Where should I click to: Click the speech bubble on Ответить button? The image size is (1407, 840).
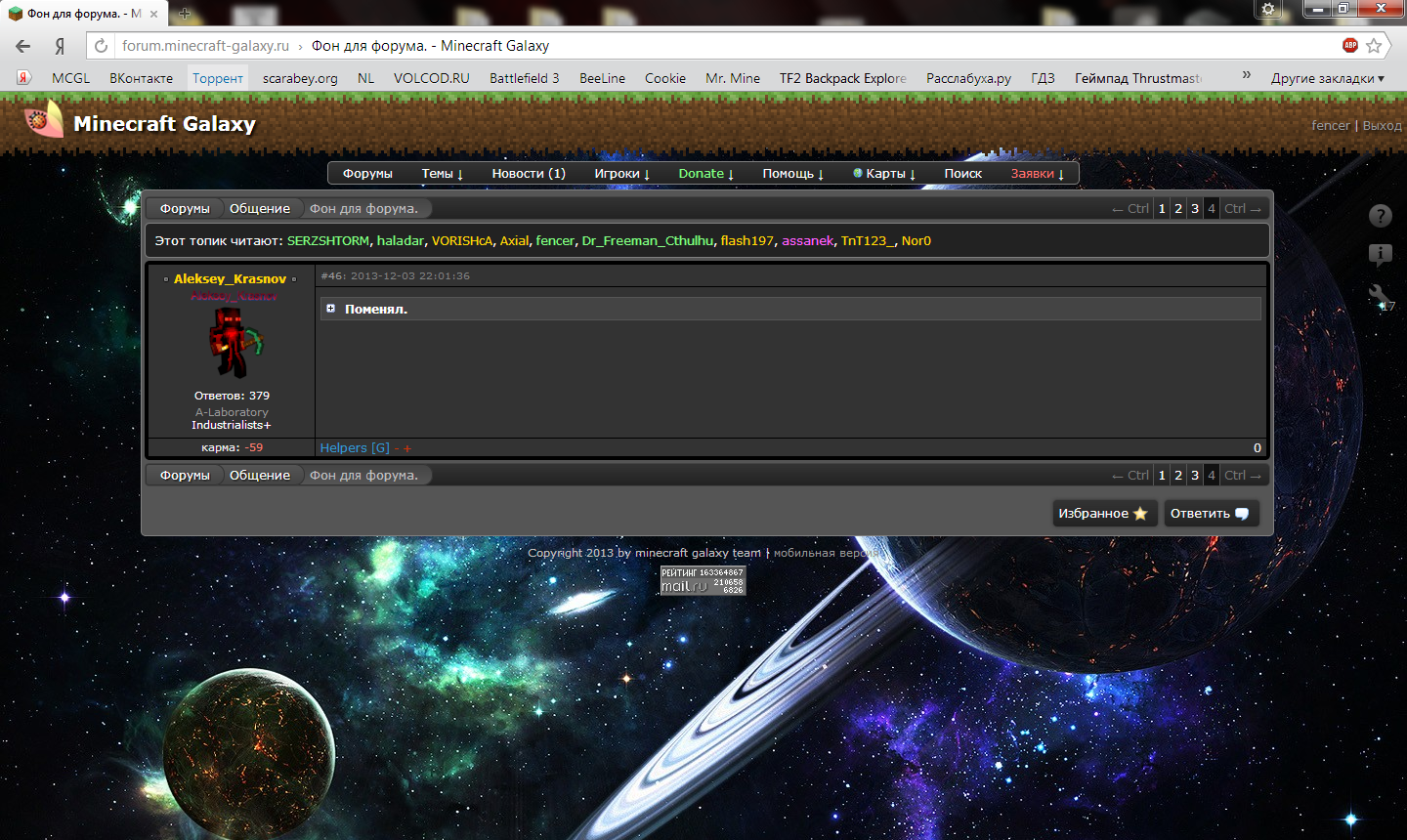(x=1242, y=514)
